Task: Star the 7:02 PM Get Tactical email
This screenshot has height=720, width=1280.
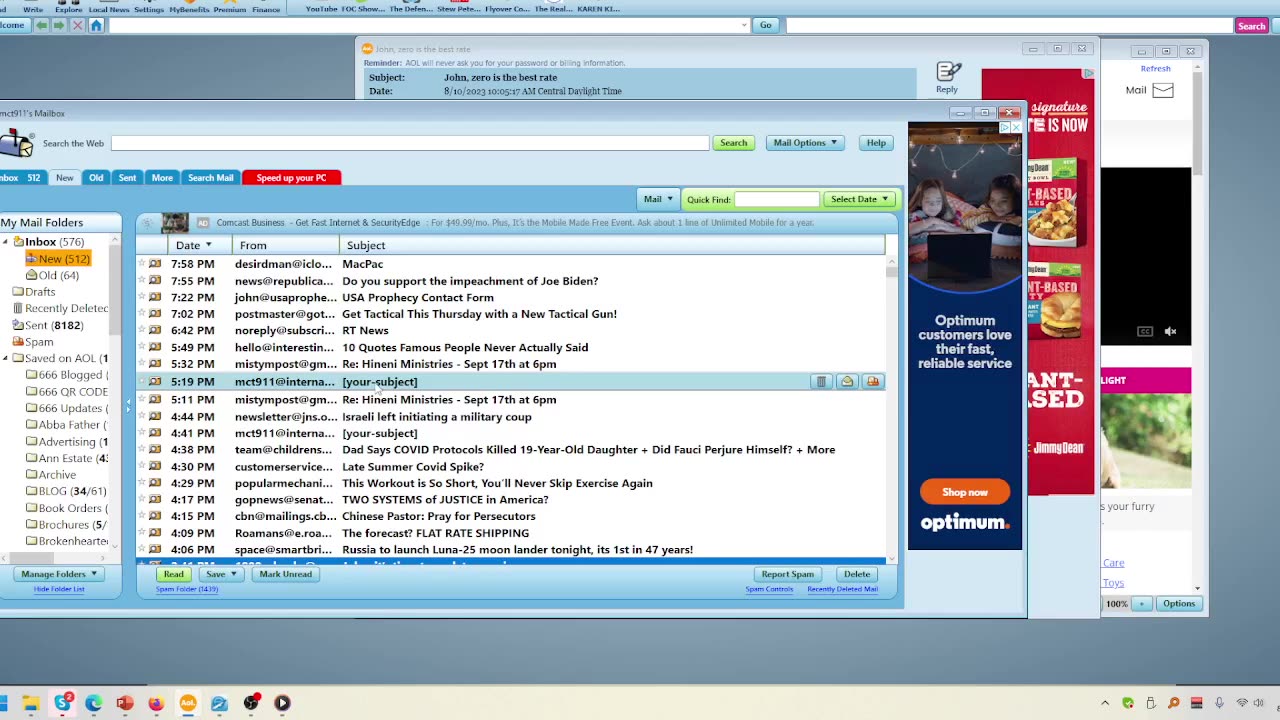Action: pyautogui.click(x=142, y=314)
